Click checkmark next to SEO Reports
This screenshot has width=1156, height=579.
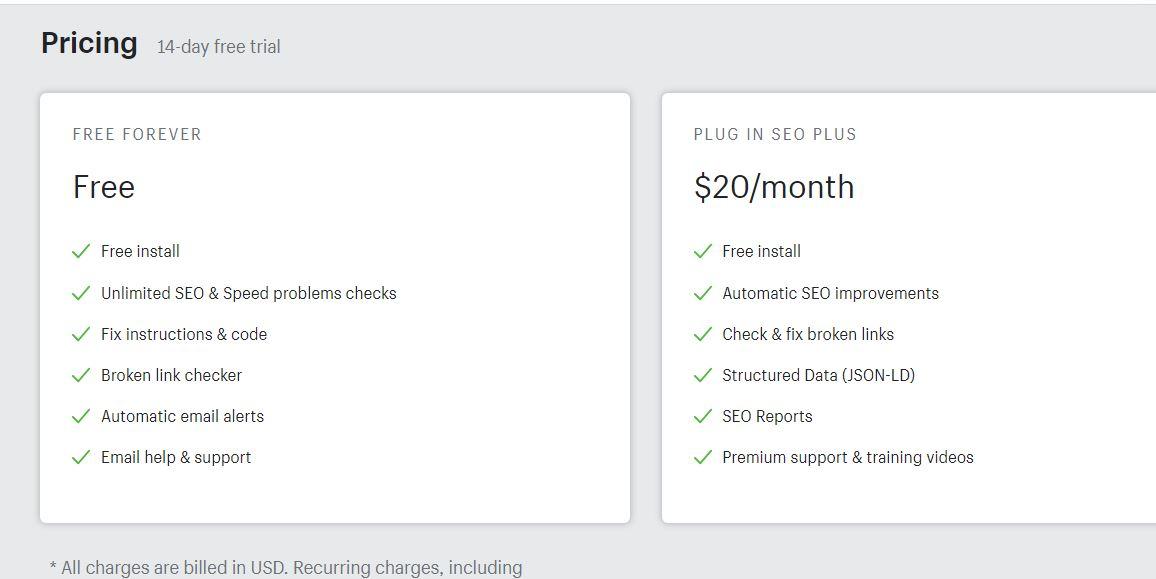click(703, 416)
